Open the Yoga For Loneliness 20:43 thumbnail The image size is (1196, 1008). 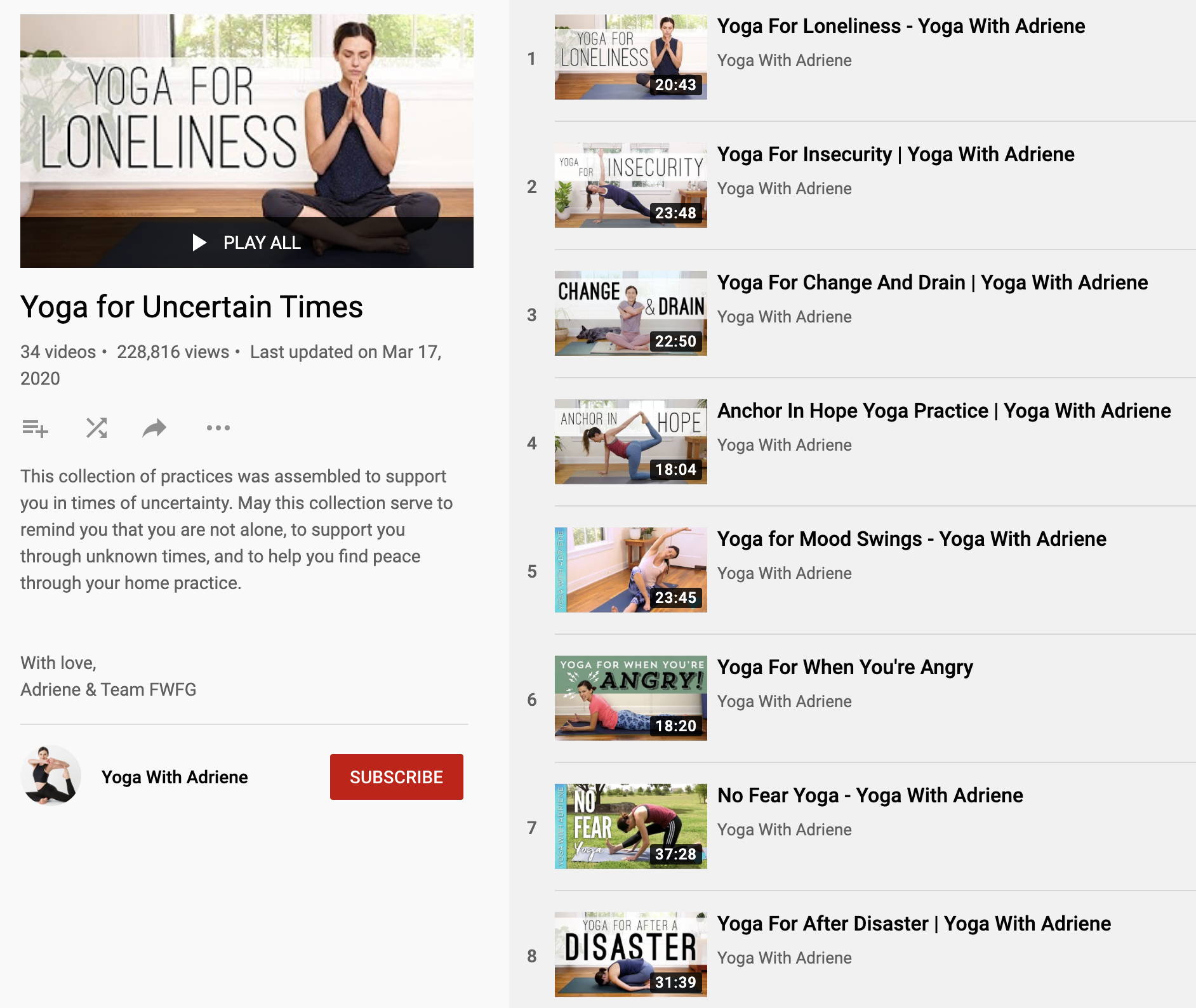[631, 57]
